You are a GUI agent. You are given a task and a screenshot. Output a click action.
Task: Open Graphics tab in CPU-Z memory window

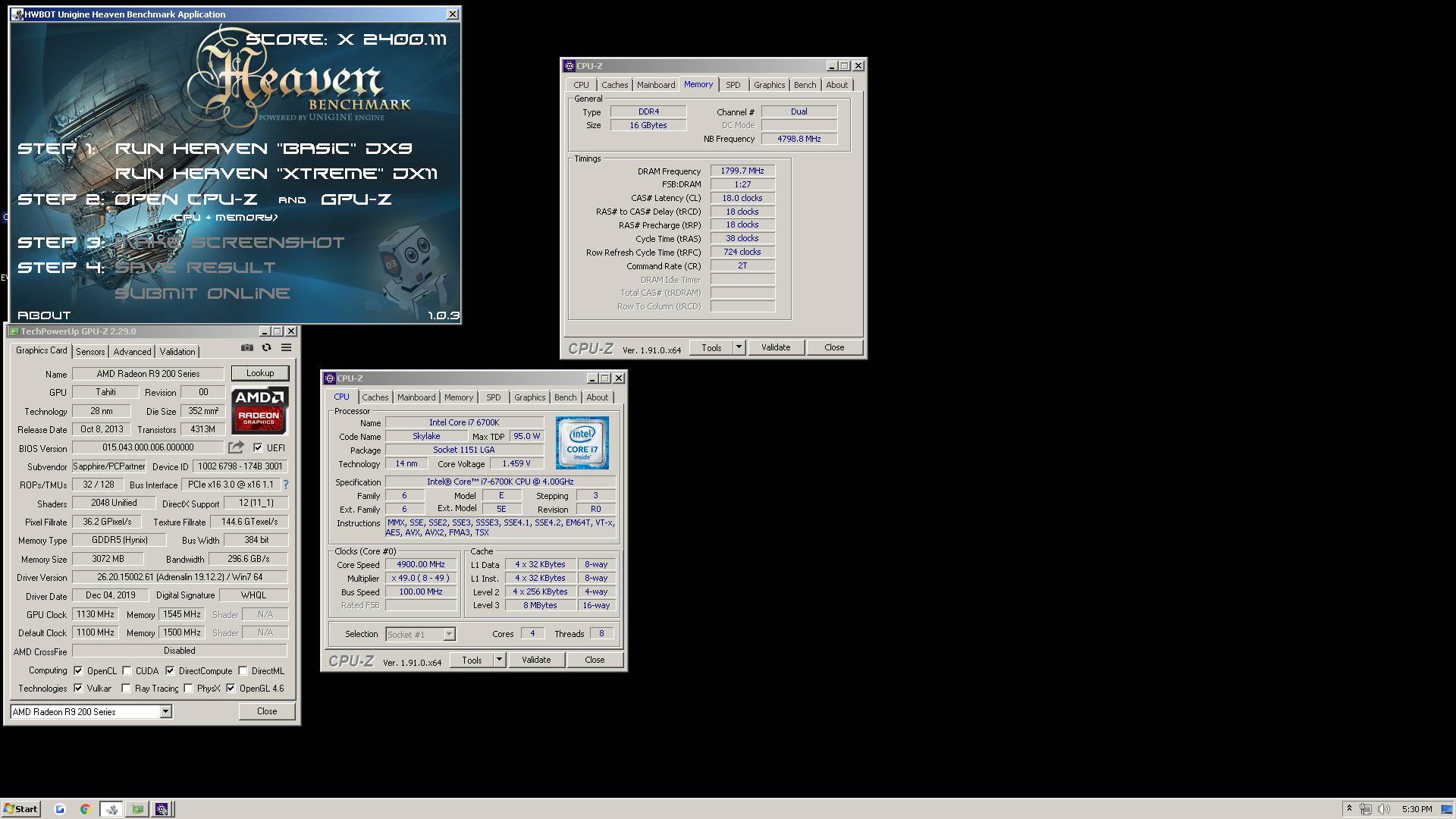pyautogui.click(x=769, y=85)
